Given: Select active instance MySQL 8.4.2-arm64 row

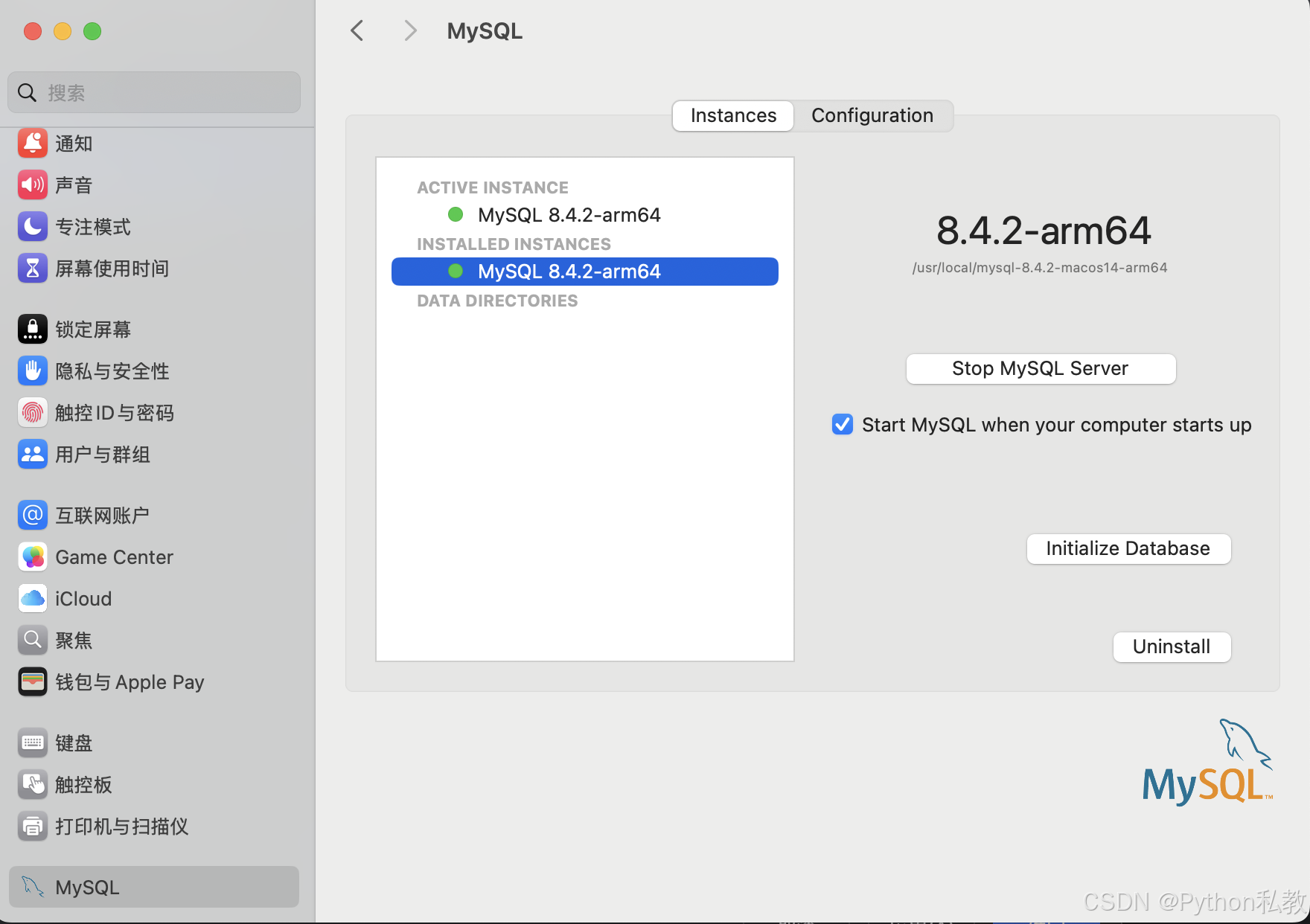Looking at the screenshot, I should (585, 215).
